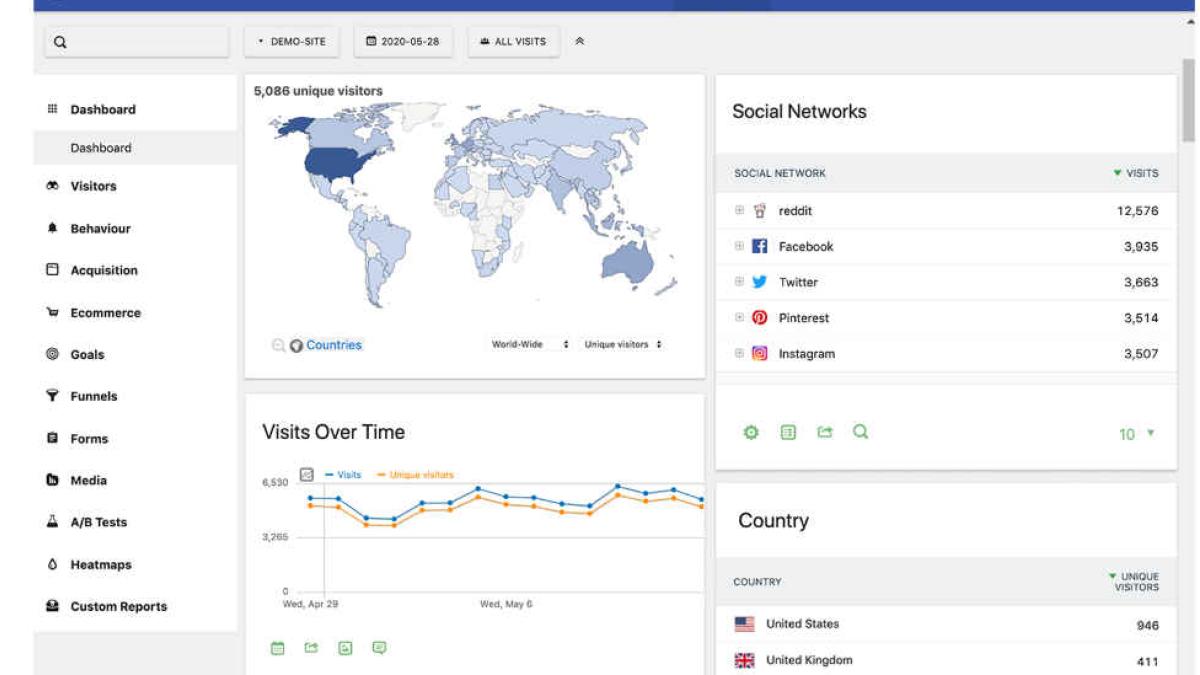Image resolution: width=1200 pixels, height=675 pixels.
Task: Click the reddit visits value 12,576
Action: [x=1138, y=211]
